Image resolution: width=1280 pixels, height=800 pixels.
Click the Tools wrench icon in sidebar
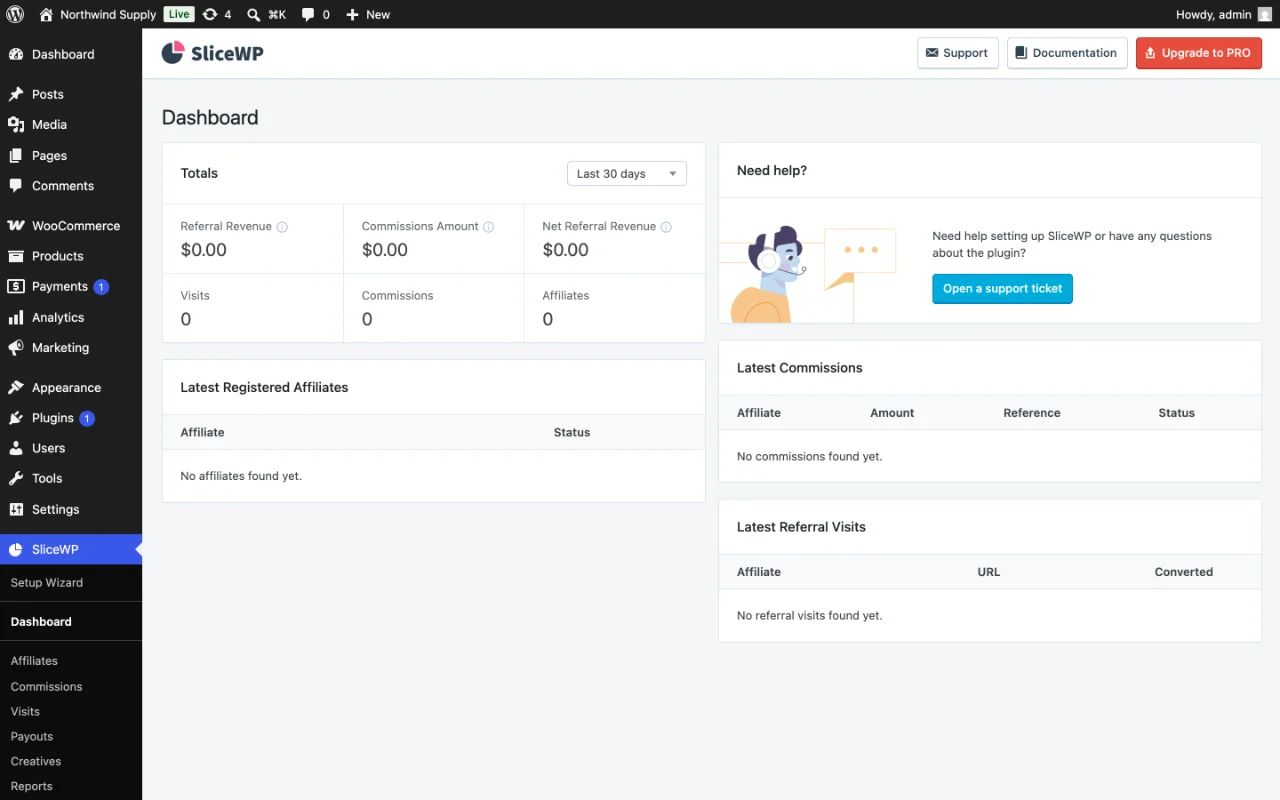16,479
